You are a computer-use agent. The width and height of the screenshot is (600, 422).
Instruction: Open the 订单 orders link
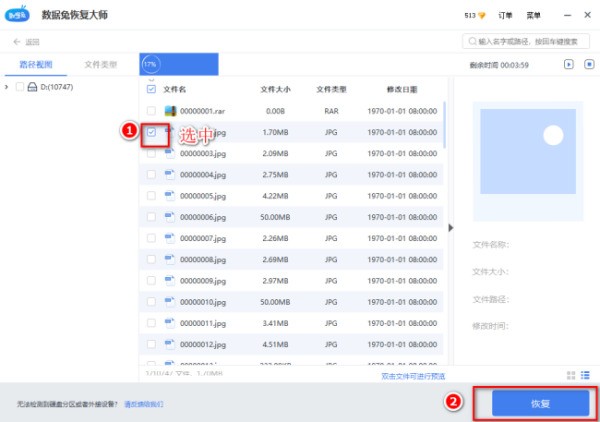tap(506, 17)
